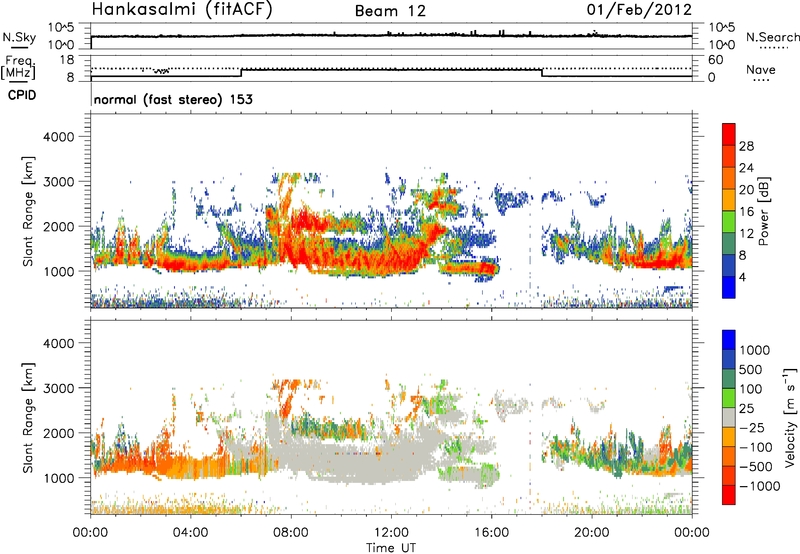Click the 'CPID' label
800x554 pixels.
coord(22,95)
